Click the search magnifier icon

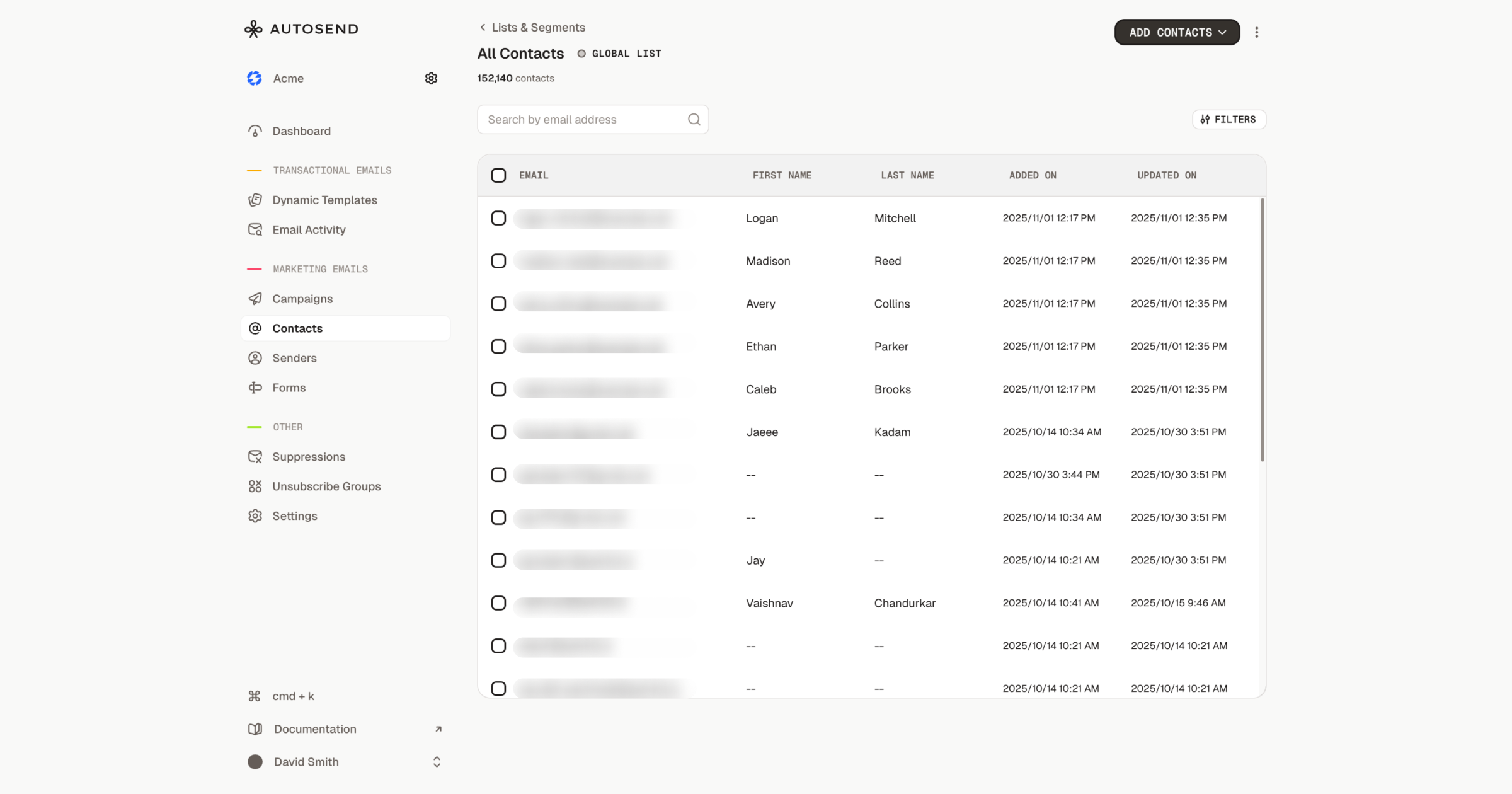[694, 120]
